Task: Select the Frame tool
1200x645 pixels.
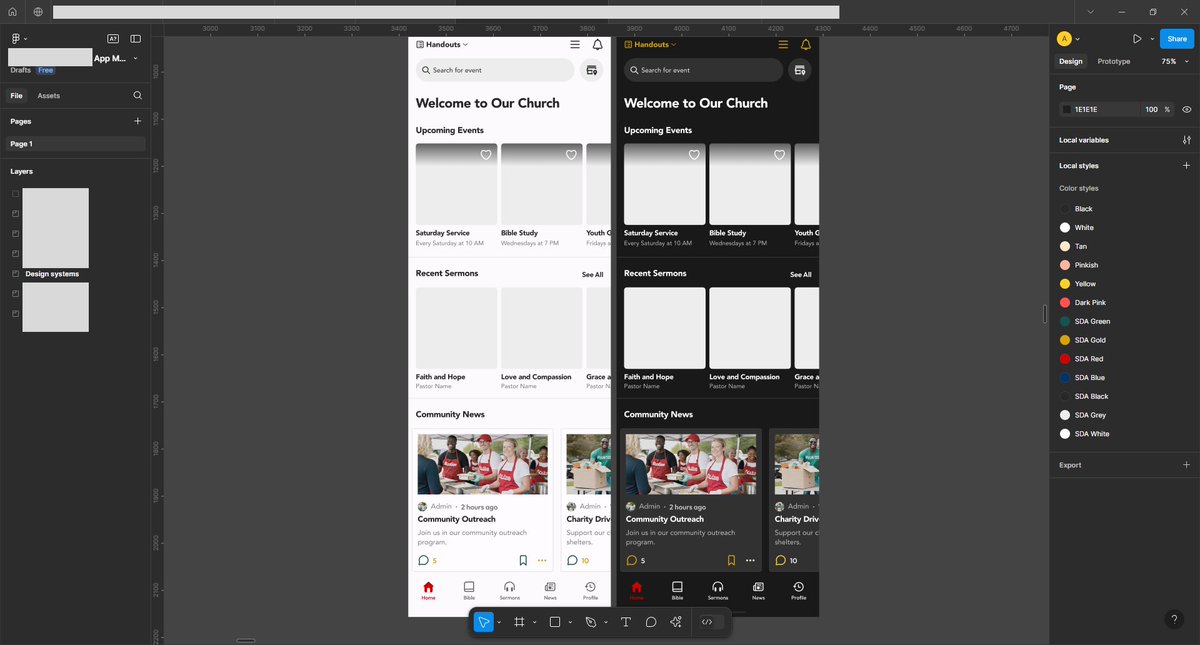Action: coord(519,622)
